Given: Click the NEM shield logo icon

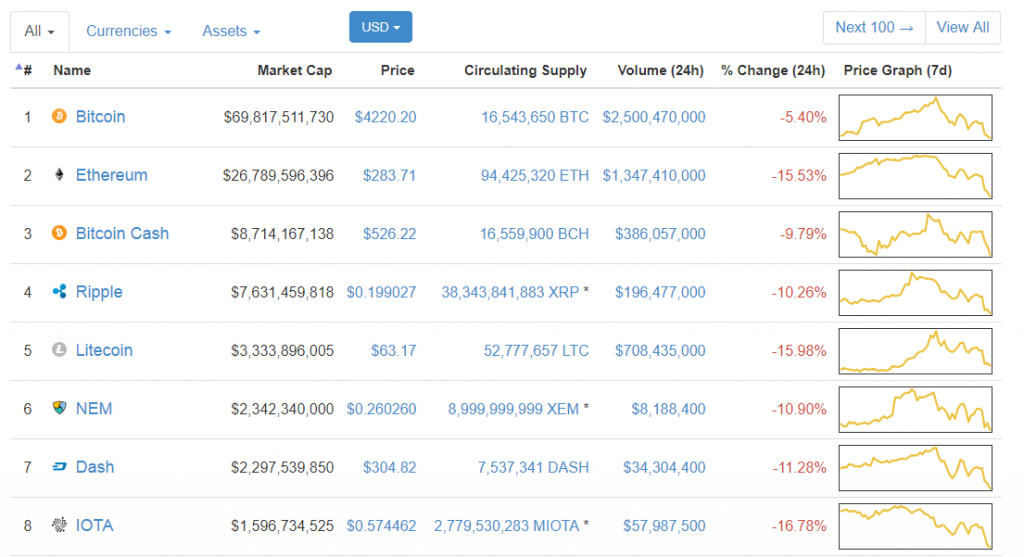Looking at the screenshot, I should coord(59,408).
